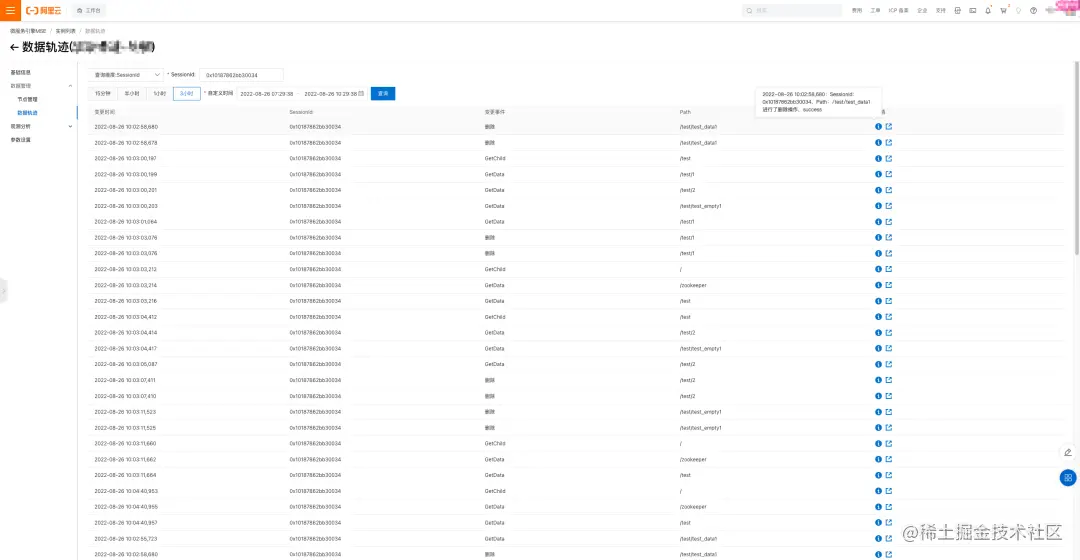Open the help question-mark icon
The width and height of the screenshot is (1080, 560).
click(1033, 10)
